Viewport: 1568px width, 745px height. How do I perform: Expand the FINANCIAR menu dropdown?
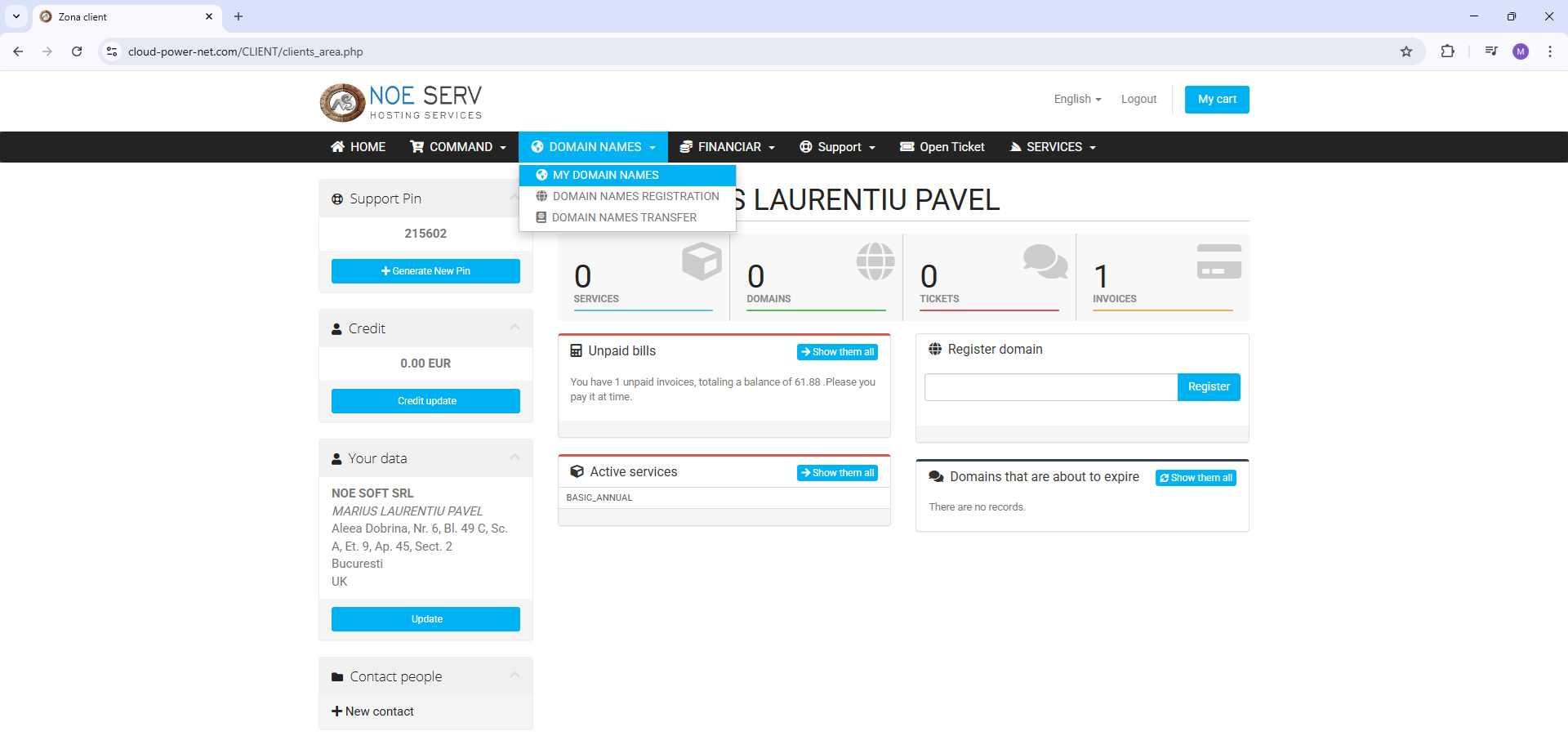728,147
